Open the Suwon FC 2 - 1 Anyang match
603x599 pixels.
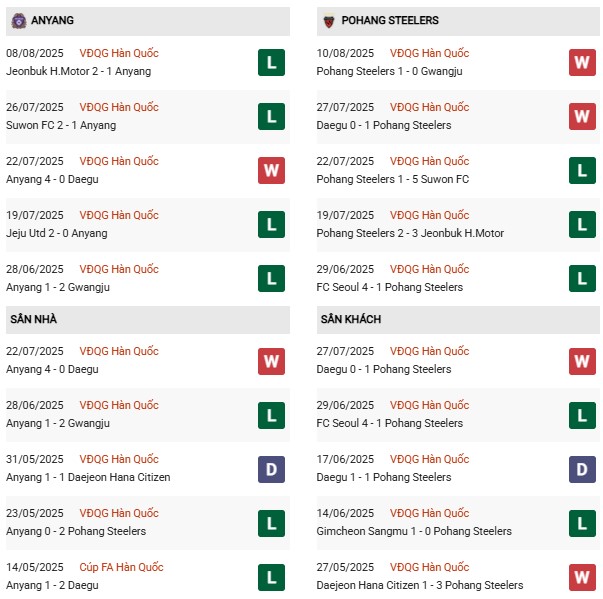(61, 125)
